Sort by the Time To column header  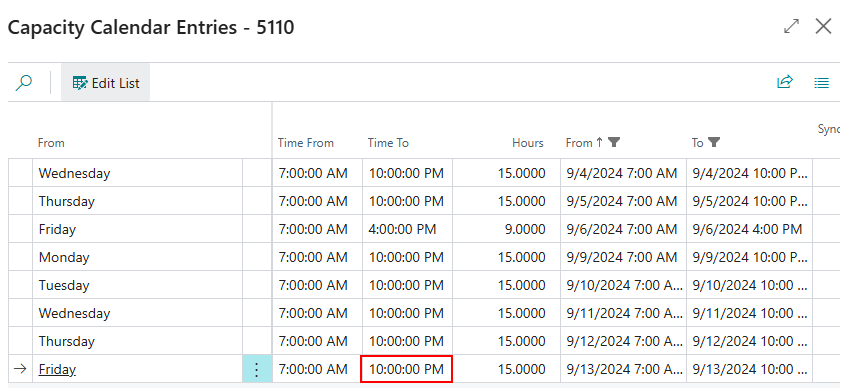coord(388,143)
